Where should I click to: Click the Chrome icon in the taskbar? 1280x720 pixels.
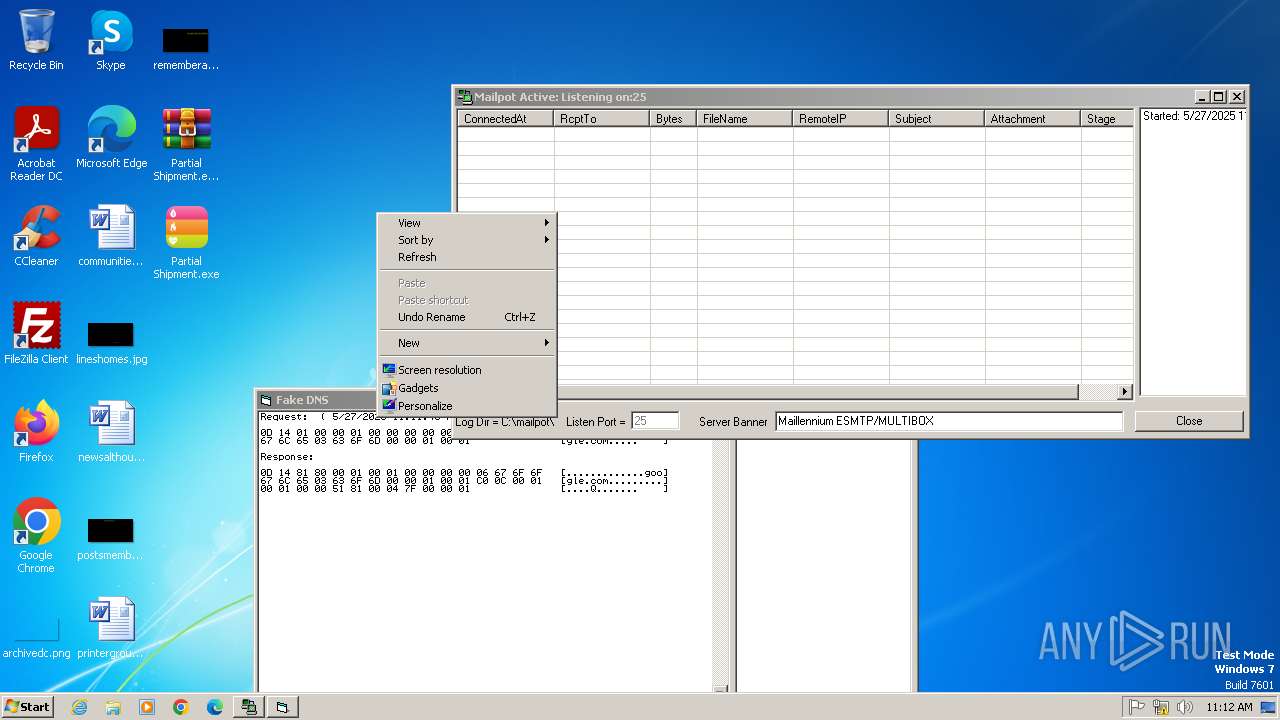(x=181, y=707)
